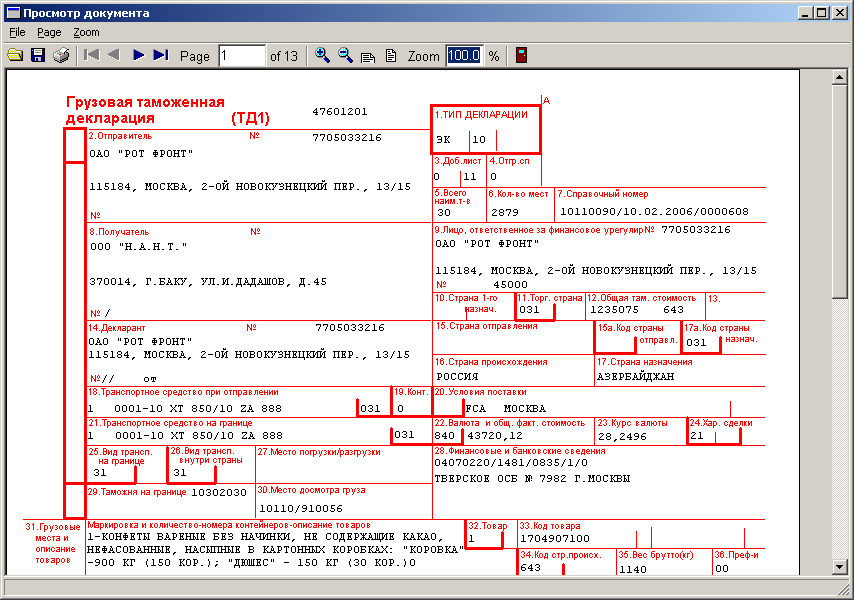Click total items value 30 in box 5
The width and height of the screenshot is (854, 600).
point(444,213)
